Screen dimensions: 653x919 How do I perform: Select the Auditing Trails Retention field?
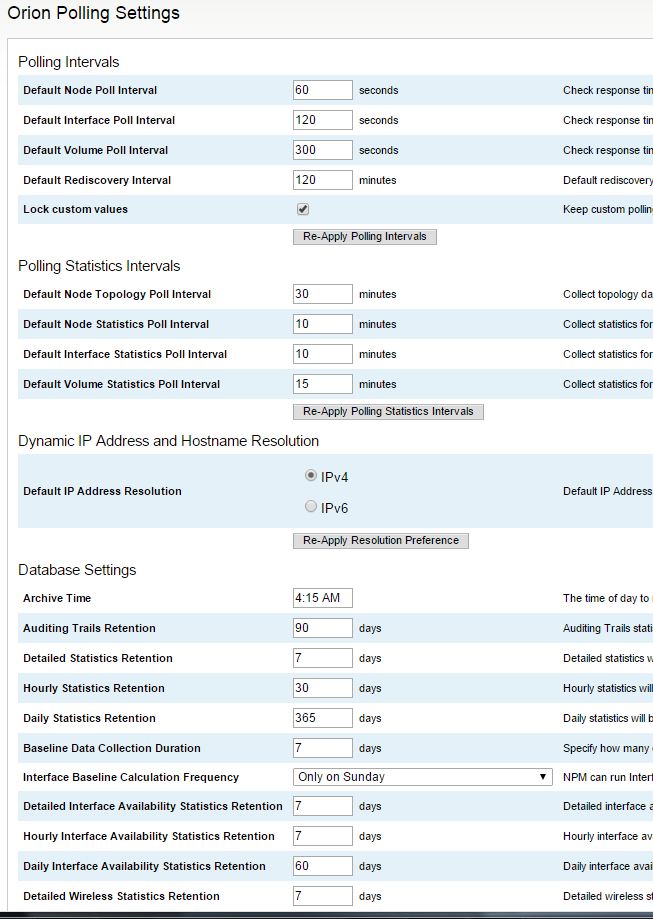coord(320,628)
